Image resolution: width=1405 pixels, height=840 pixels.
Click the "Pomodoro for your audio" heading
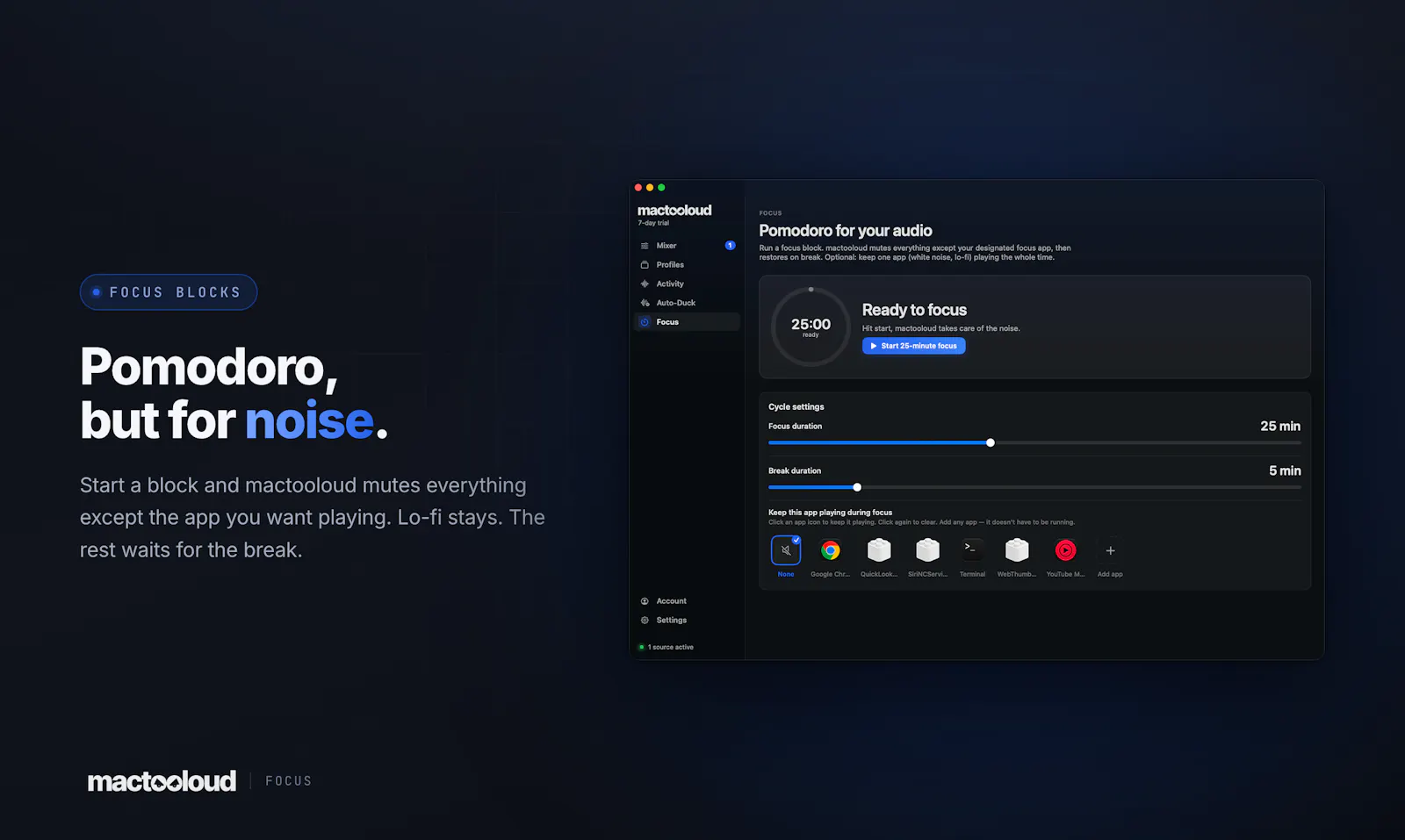point(846,231)
